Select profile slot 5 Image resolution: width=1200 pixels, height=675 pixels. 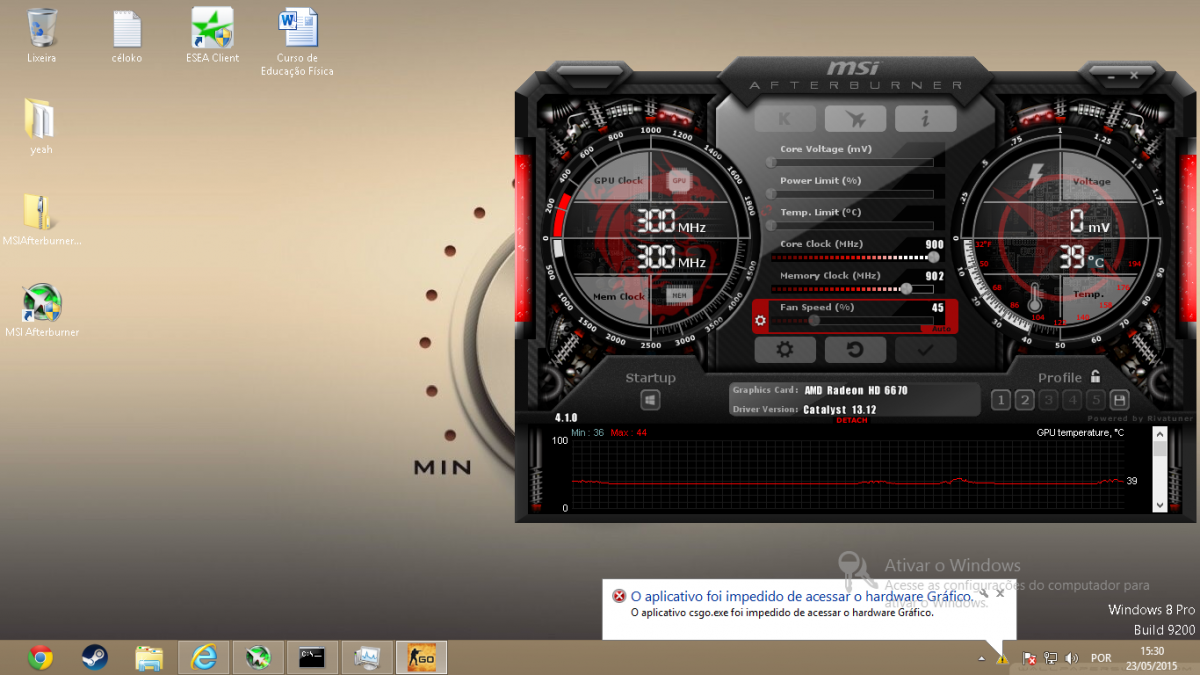coord(1096,400)
